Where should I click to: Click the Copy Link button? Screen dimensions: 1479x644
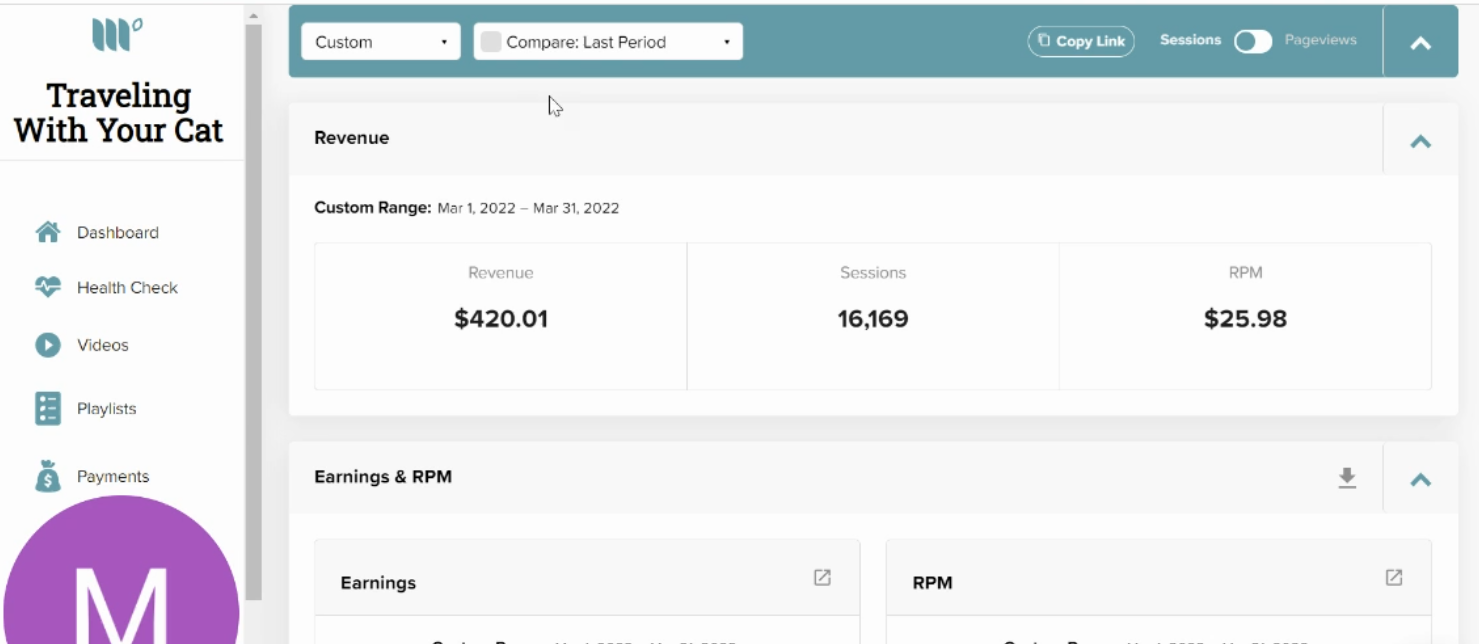point(1081,41)
